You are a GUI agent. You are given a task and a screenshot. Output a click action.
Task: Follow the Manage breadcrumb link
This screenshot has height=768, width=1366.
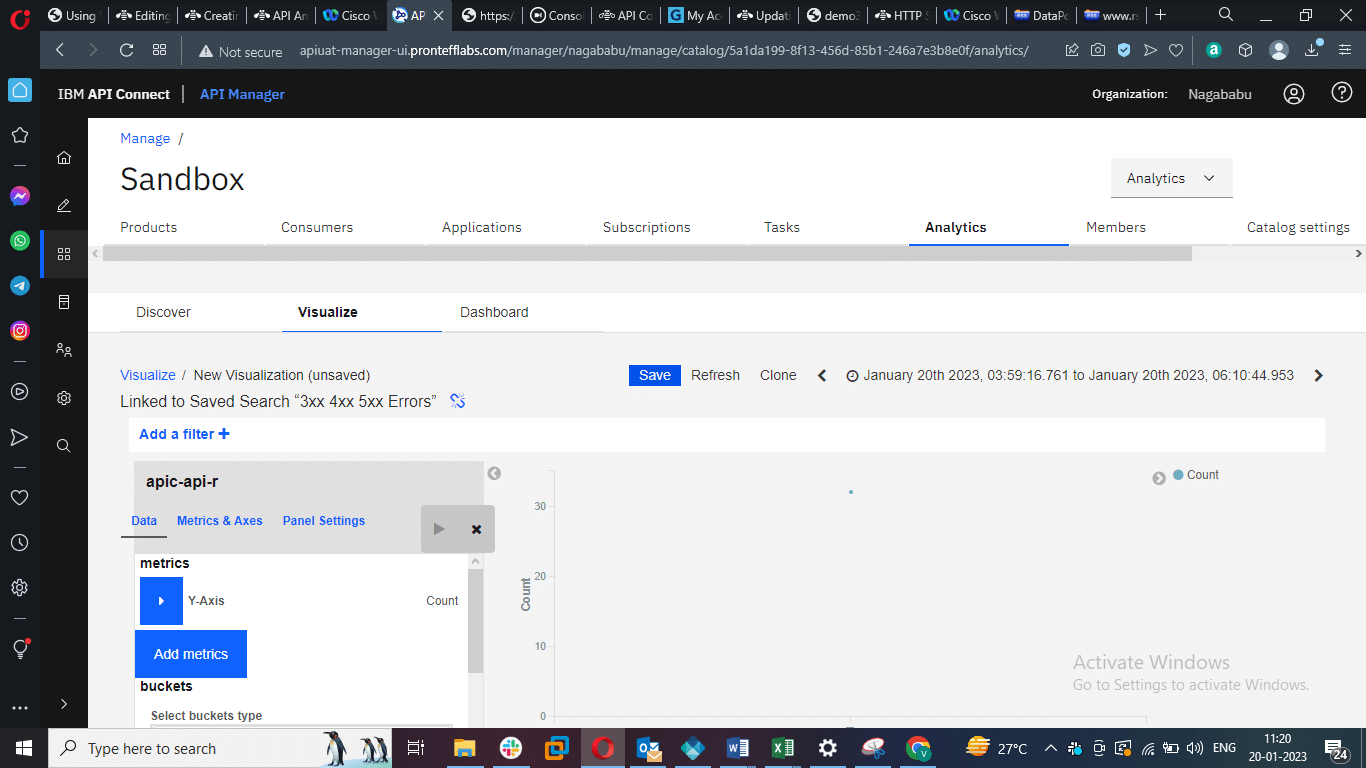[x=145, y=138]
